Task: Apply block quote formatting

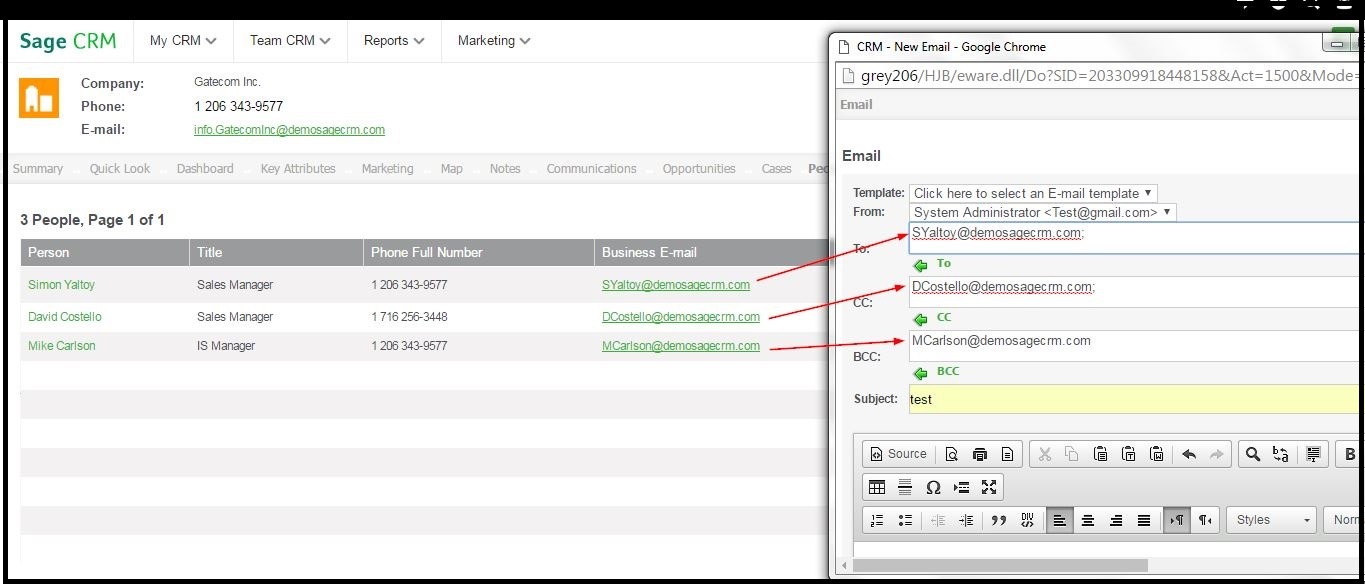Action: click(x=998, y=520)
